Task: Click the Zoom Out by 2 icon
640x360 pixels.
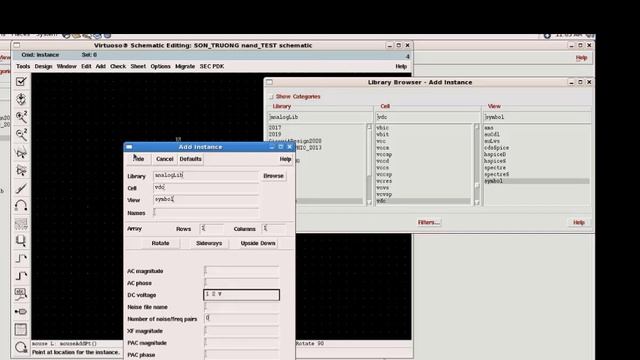Action: (x=21, y=134)
